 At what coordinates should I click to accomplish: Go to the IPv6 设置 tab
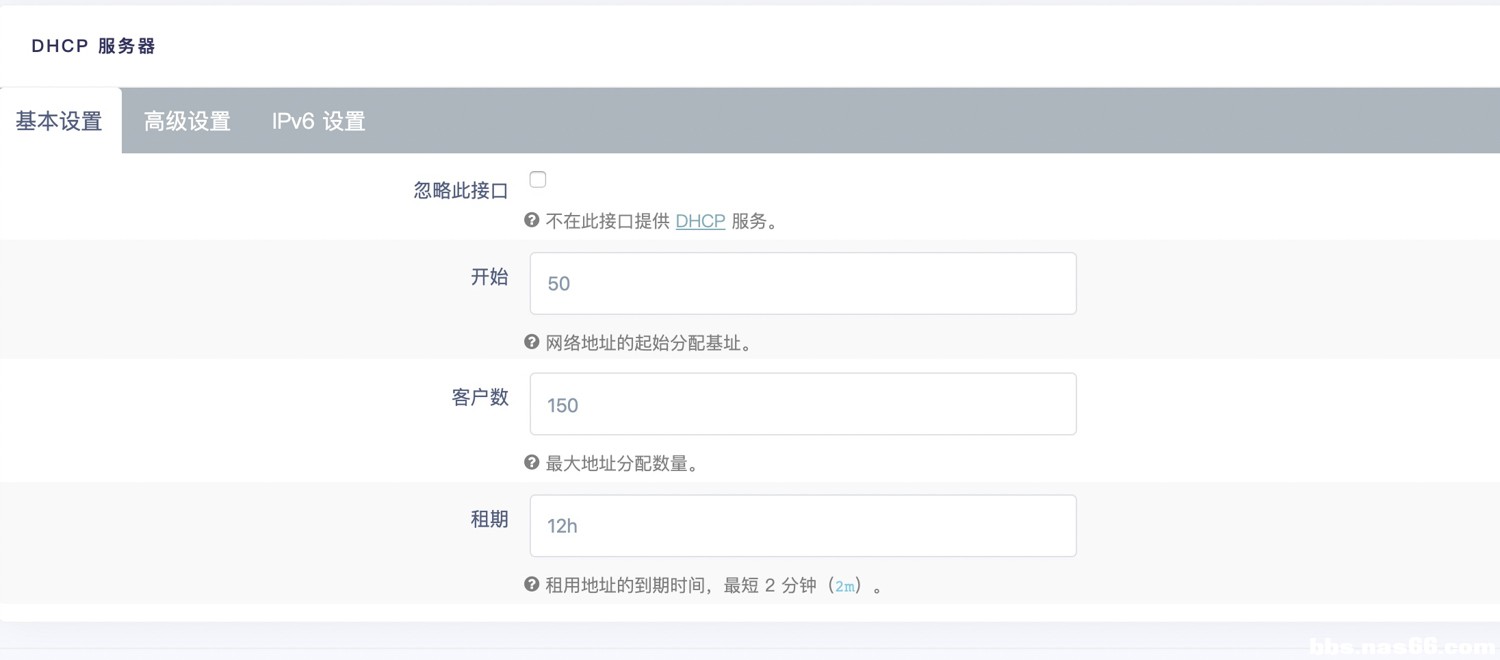tap(318, 121)
